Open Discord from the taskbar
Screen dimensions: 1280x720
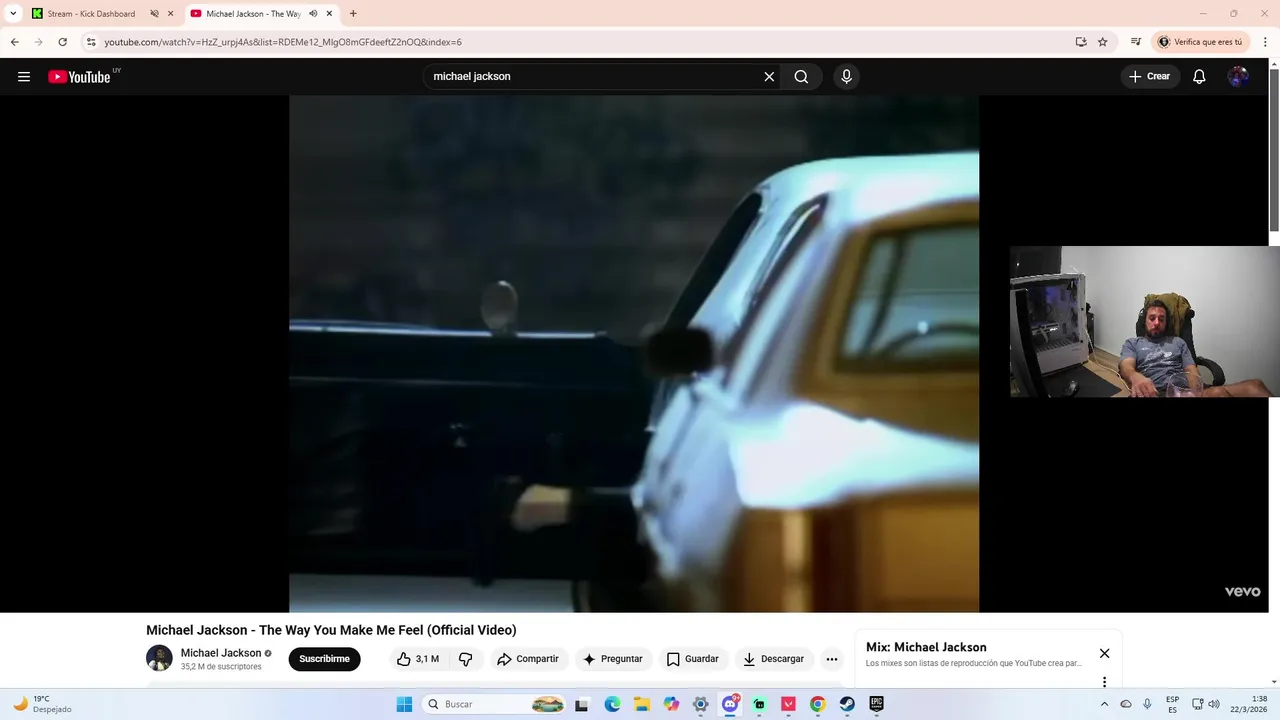click(730, 704)
